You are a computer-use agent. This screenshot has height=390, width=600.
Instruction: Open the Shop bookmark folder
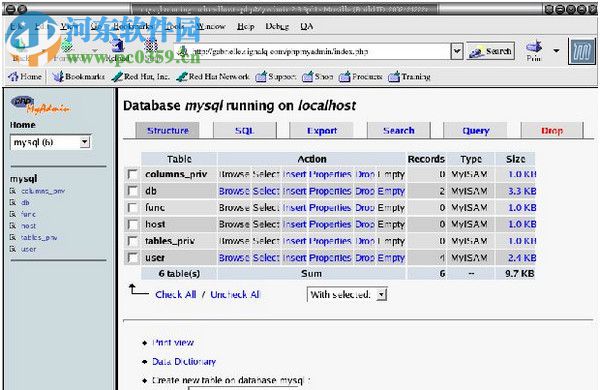coord(317,77)
